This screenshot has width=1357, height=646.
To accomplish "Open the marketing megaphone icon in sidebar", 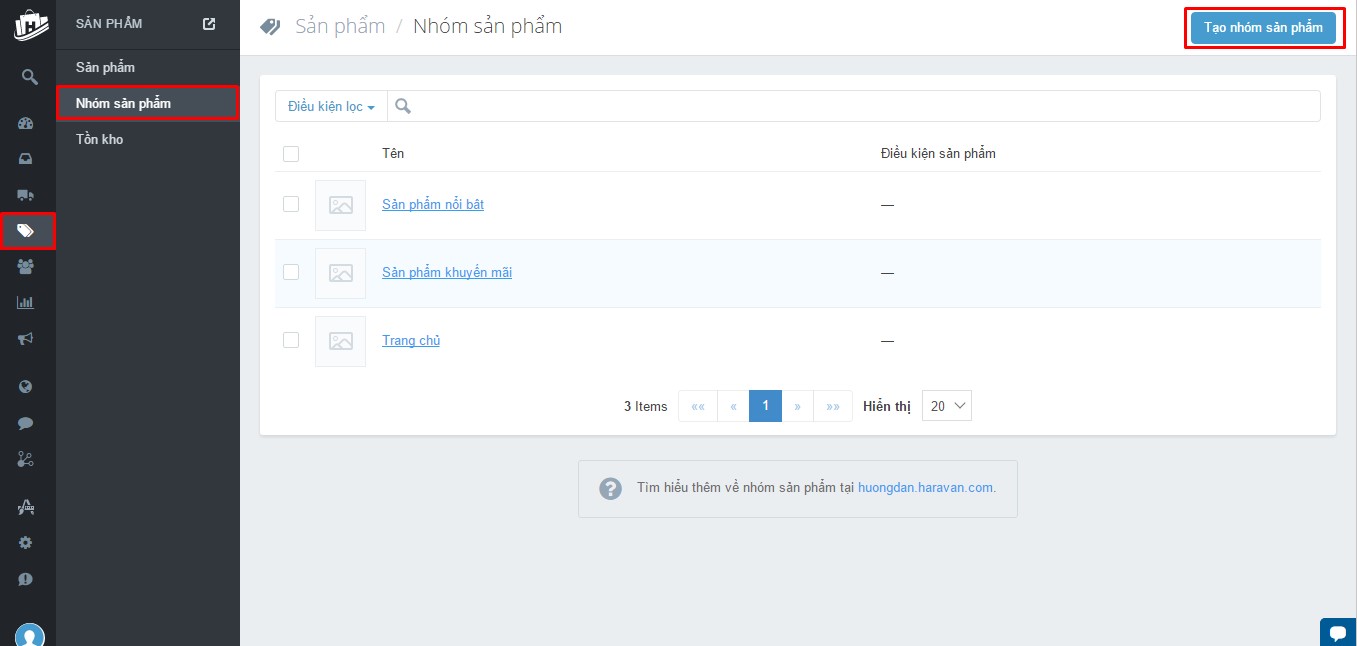I will coord(27,339).
